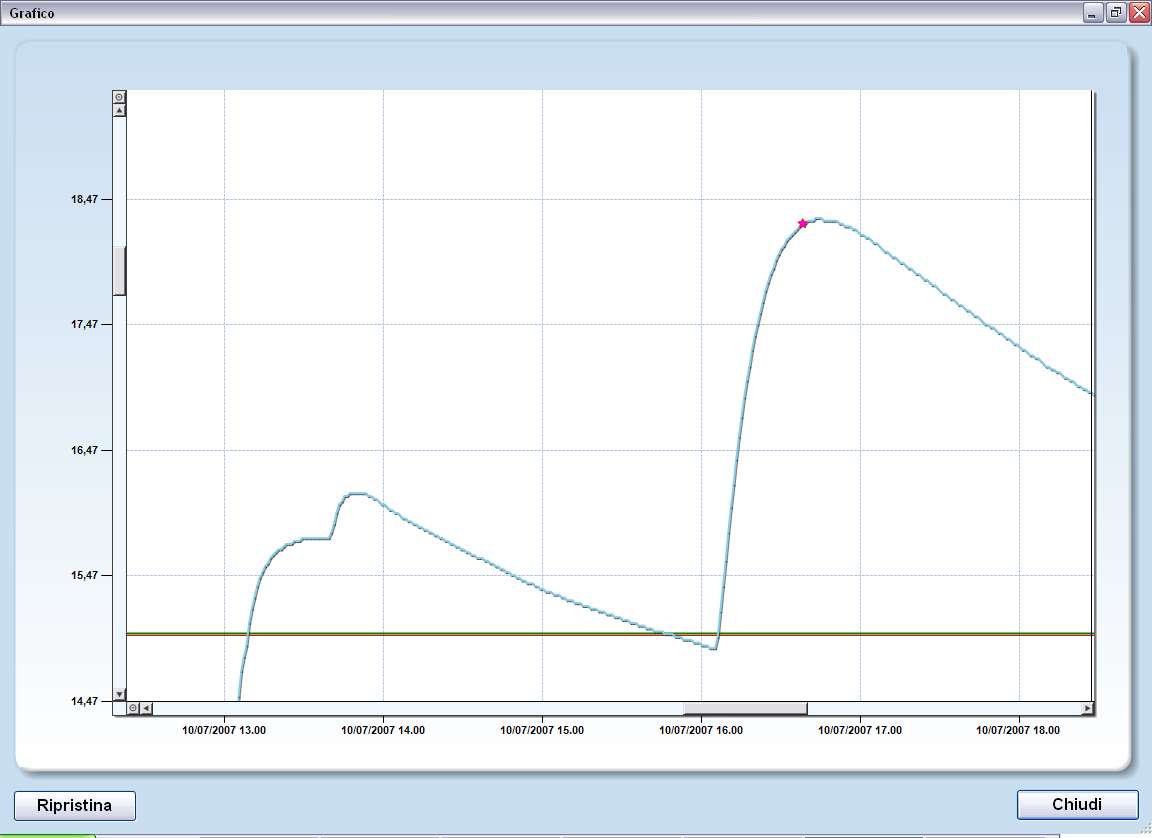Click the axis label 18,47

(x=84, y=199)
